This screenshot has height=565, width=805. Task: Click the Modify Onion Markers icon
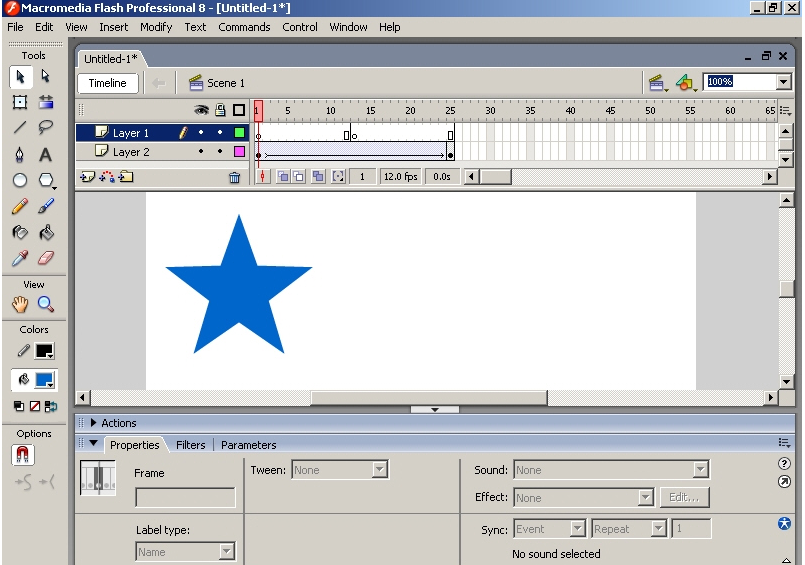338,177
